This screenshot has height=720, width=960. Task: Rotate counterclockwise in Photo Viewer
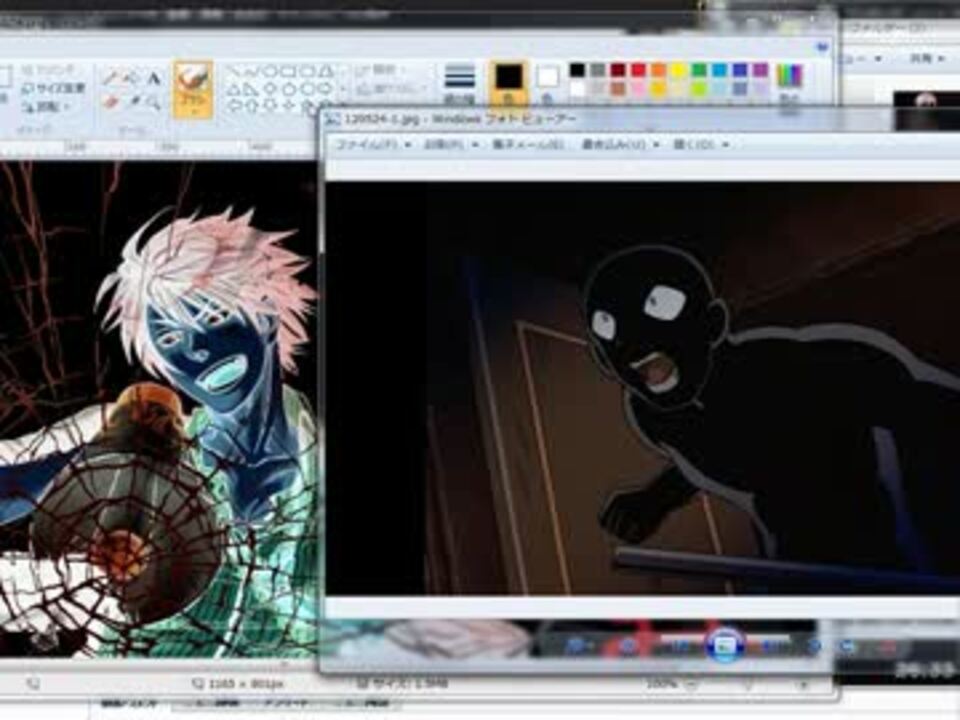(x=814, y=646)
